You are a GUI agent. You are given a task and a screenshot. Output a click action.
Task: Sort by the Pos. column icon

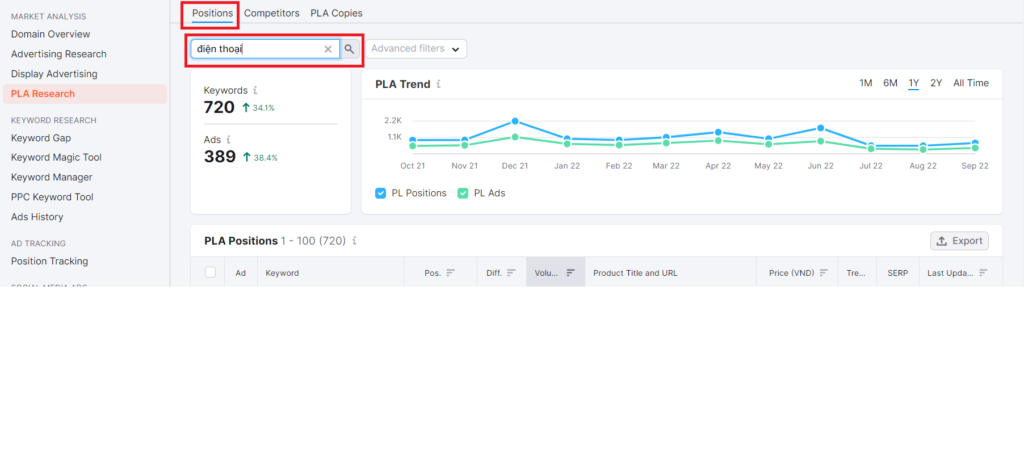pos(450,273)
